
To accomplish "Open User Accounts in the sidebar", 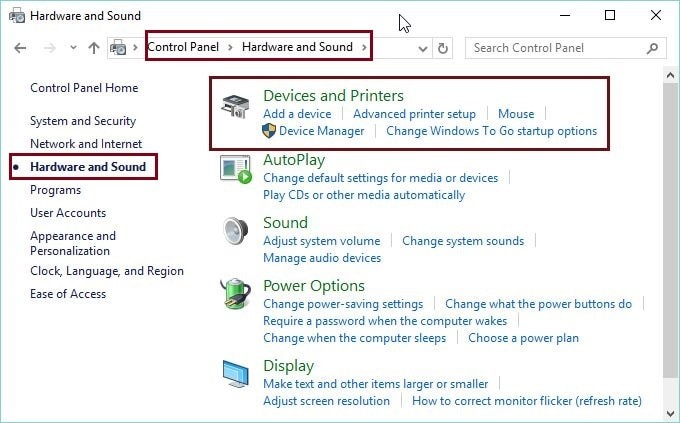I will pos(68,213).
